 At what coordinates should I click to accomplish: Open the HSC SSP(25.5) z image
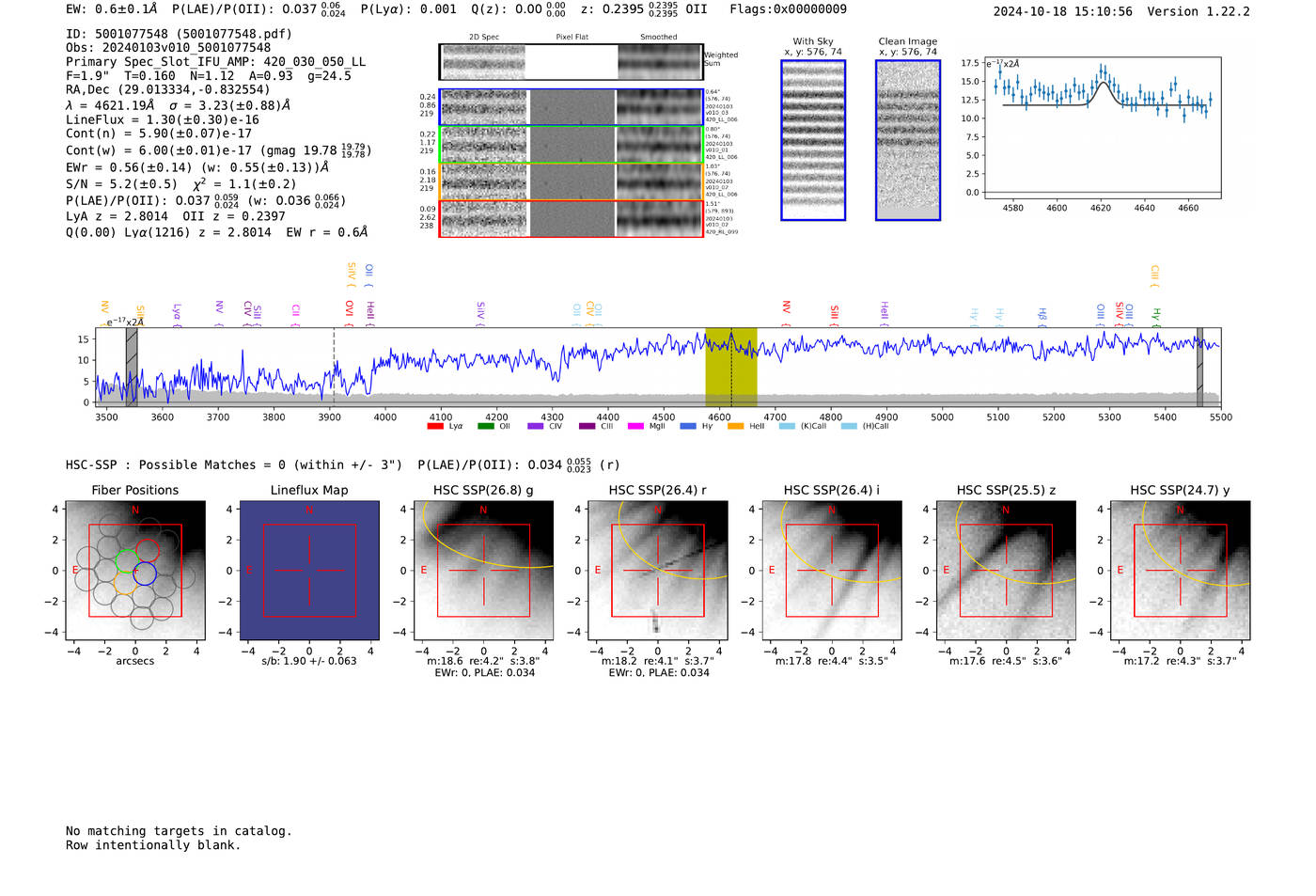pyautogui.click(x=1006, y=571)
